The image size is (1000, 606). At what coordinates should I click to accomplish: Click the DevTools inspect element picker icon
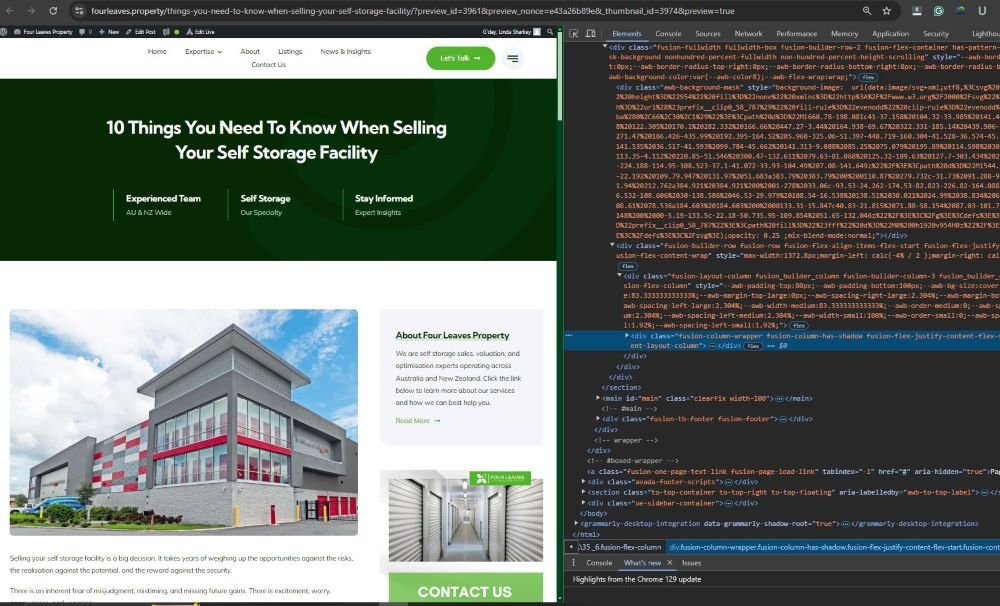click(575, 33)
